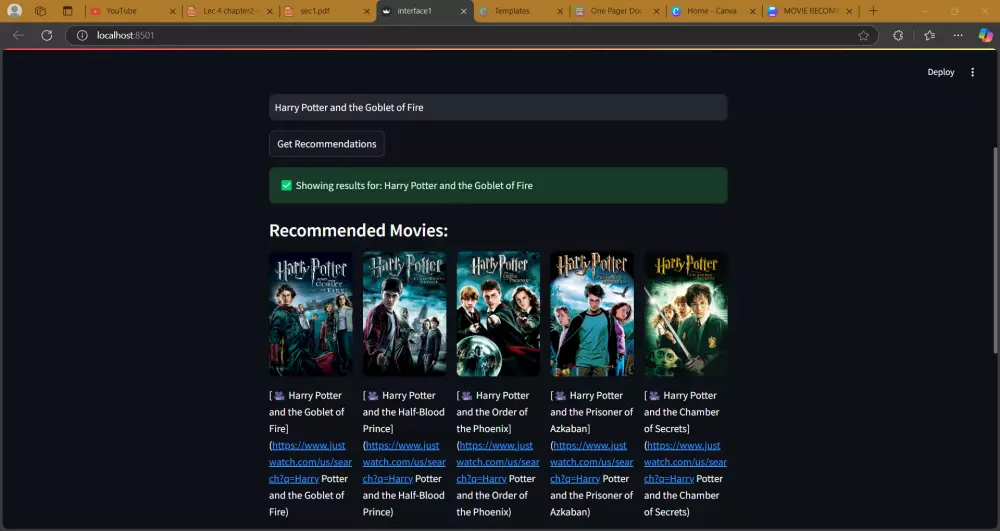Click the Chamber of Secrets poster
Screen dimensions: 1000x531
[x=686, y=314]
